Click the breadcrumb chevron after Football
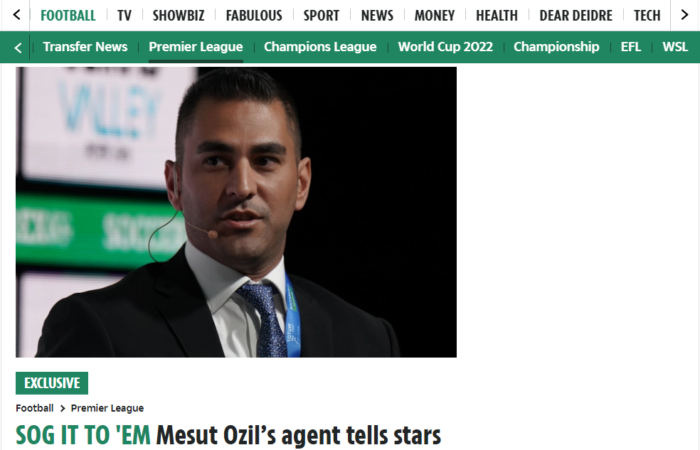The width and height of the screenshot is (700, 450). (x=62, y=408)
